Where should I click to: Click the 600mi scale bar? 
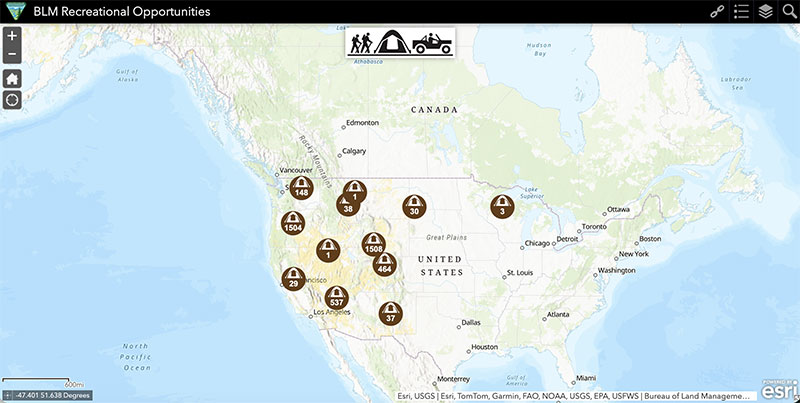[43, 382]
